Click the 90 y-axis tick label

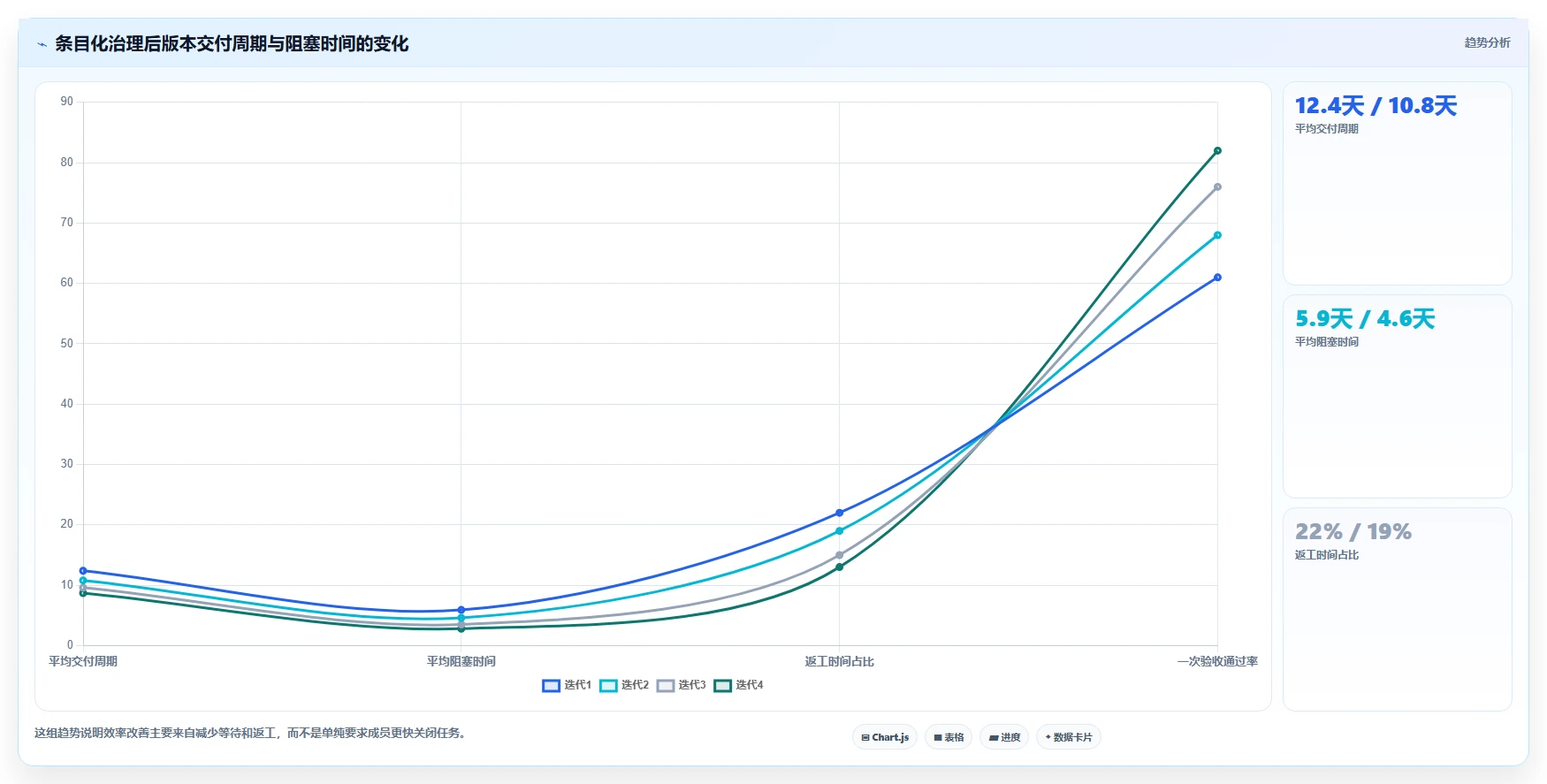click(x=67, y=102)
